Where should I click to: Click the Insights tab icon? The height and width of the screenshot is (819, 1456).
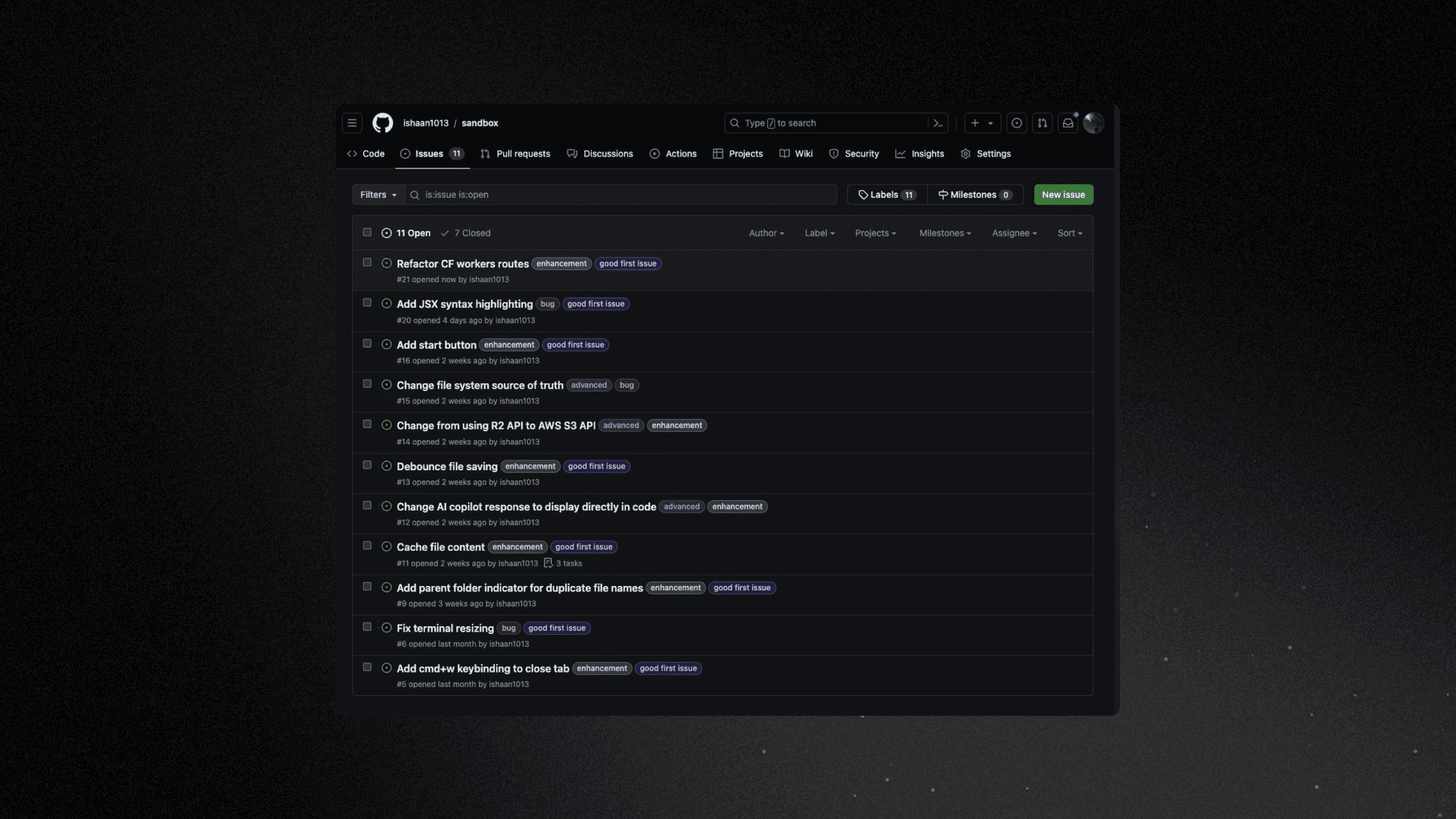tap(900, 154)
